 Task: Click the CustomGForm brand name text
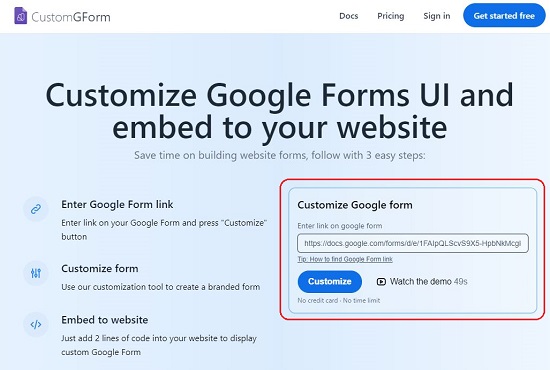pyautogui.click(x=71, y=17)
